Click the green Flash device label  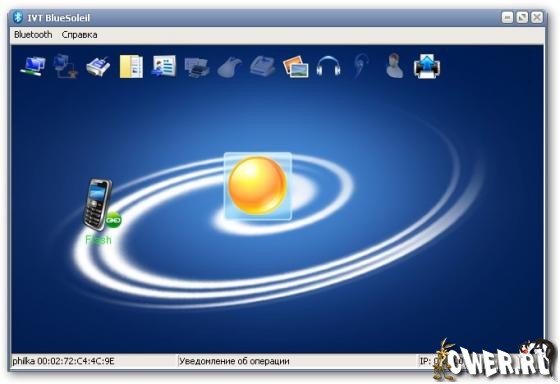[x=98, y=240]
